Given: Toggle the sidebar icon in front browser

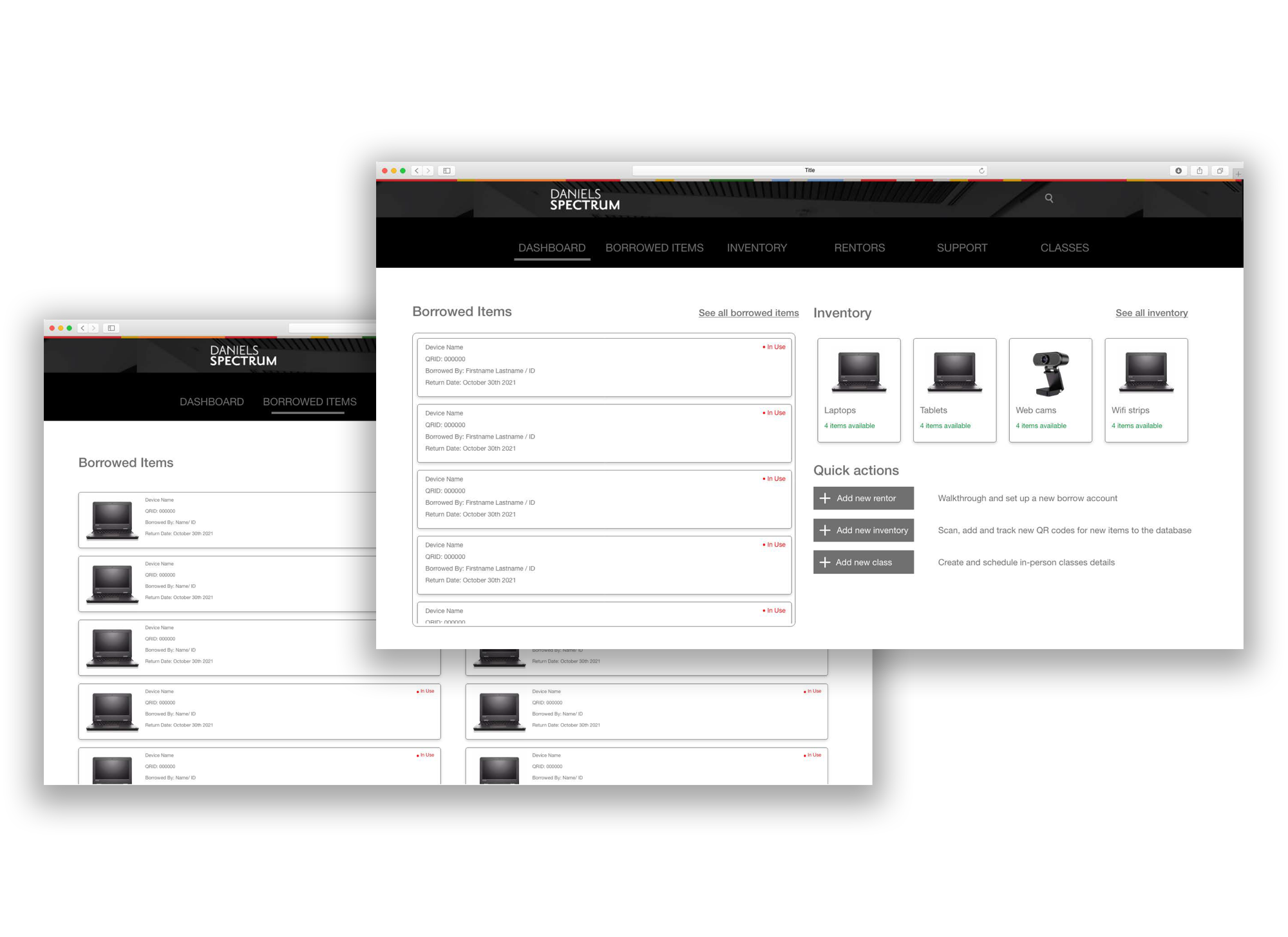Looking at the screenshot, I should point(447,171).
